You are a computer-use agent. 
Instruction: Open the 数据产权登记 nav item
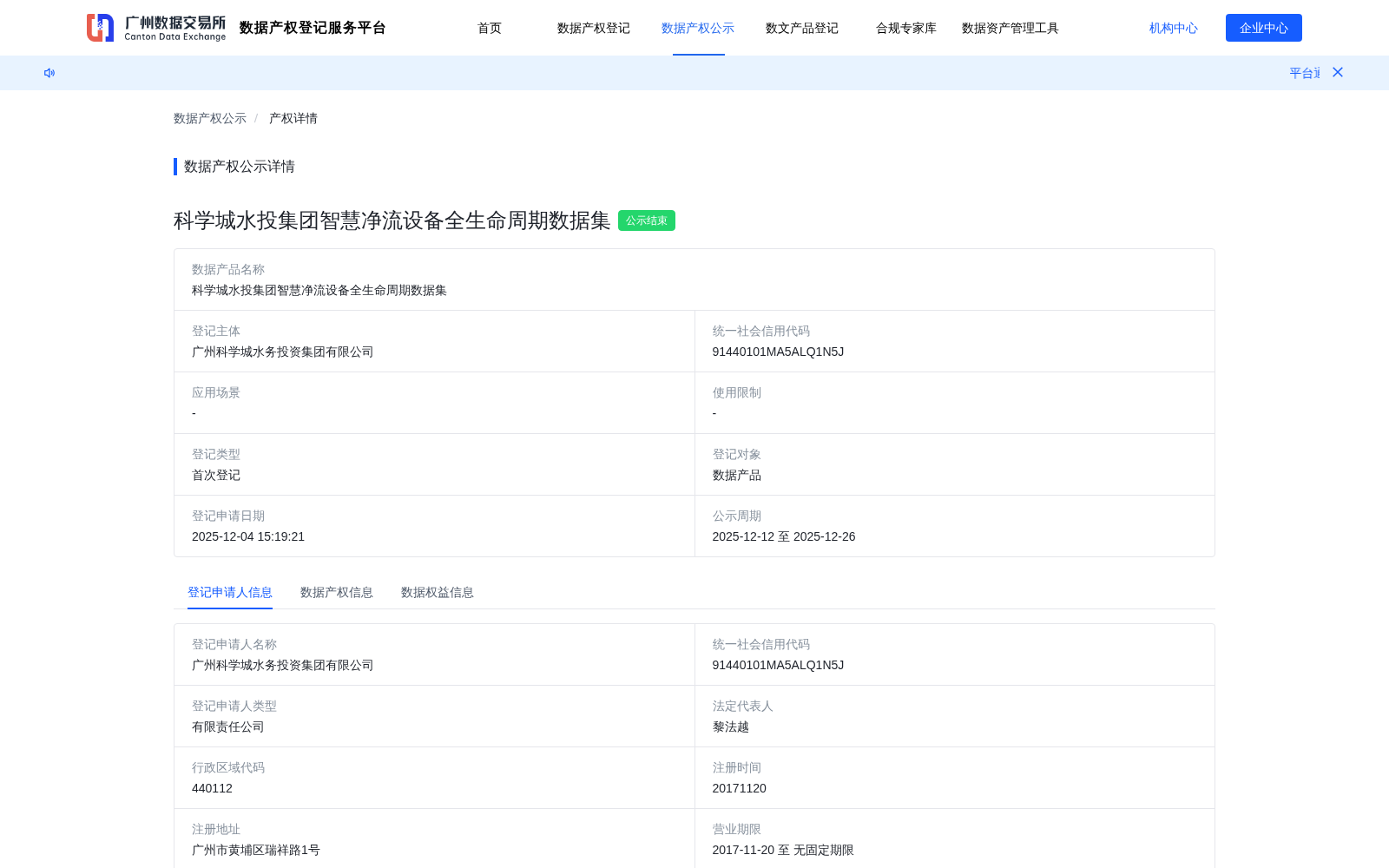point(594,28)
